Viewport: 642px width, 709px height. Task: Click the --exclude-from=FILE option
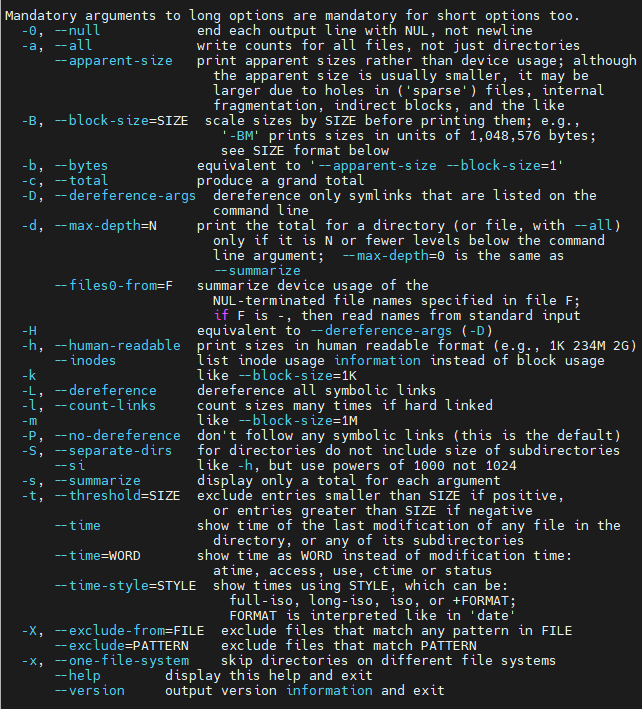[x=129, y=631]
